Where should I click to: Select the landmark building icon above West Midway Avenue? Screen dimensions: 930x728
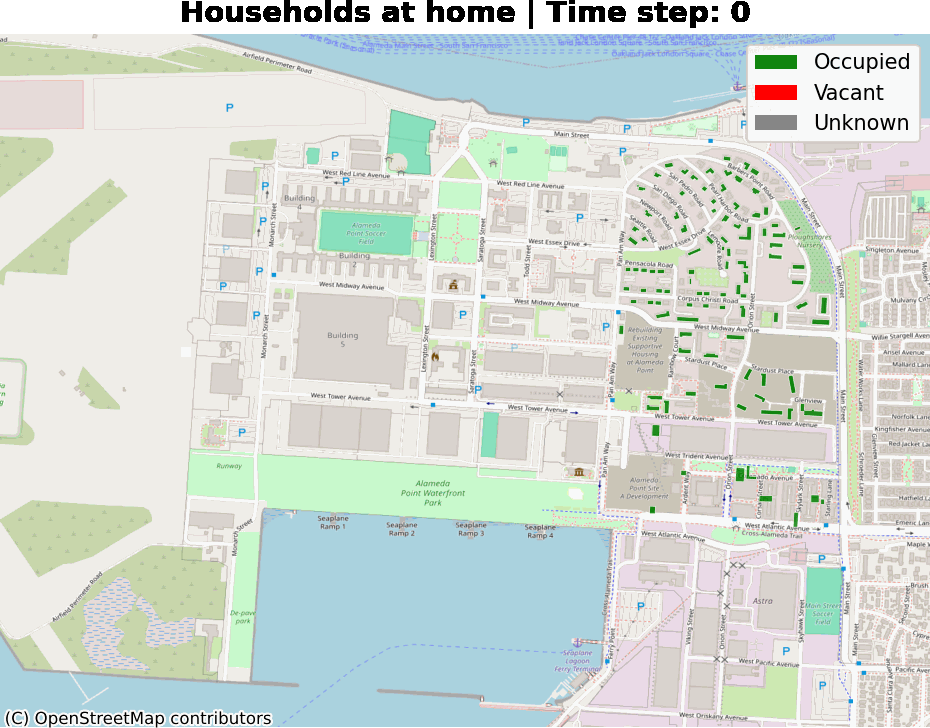point(452,285)
